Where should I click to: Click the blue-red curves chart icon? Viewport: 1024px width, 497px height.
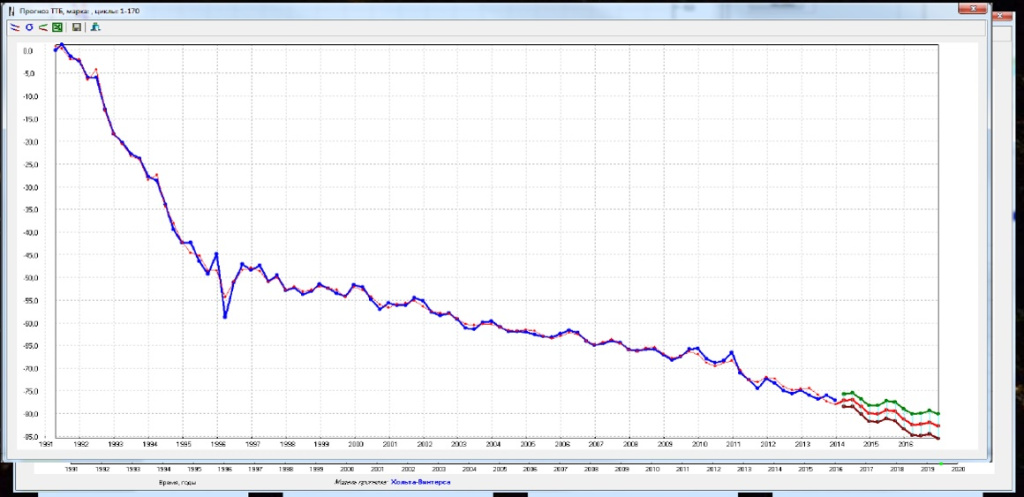14,27
